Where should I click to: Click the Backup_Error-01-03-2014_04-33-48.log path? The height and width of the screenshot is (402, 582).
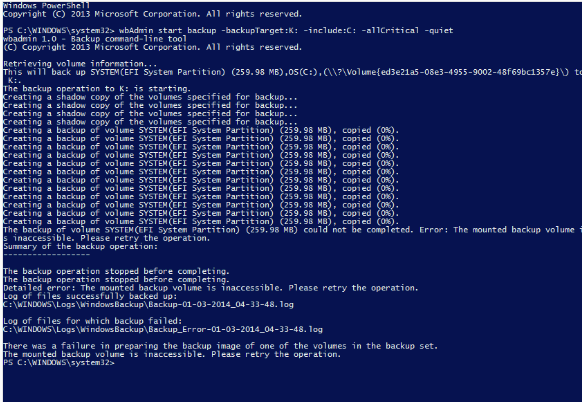tap(163, 330)
